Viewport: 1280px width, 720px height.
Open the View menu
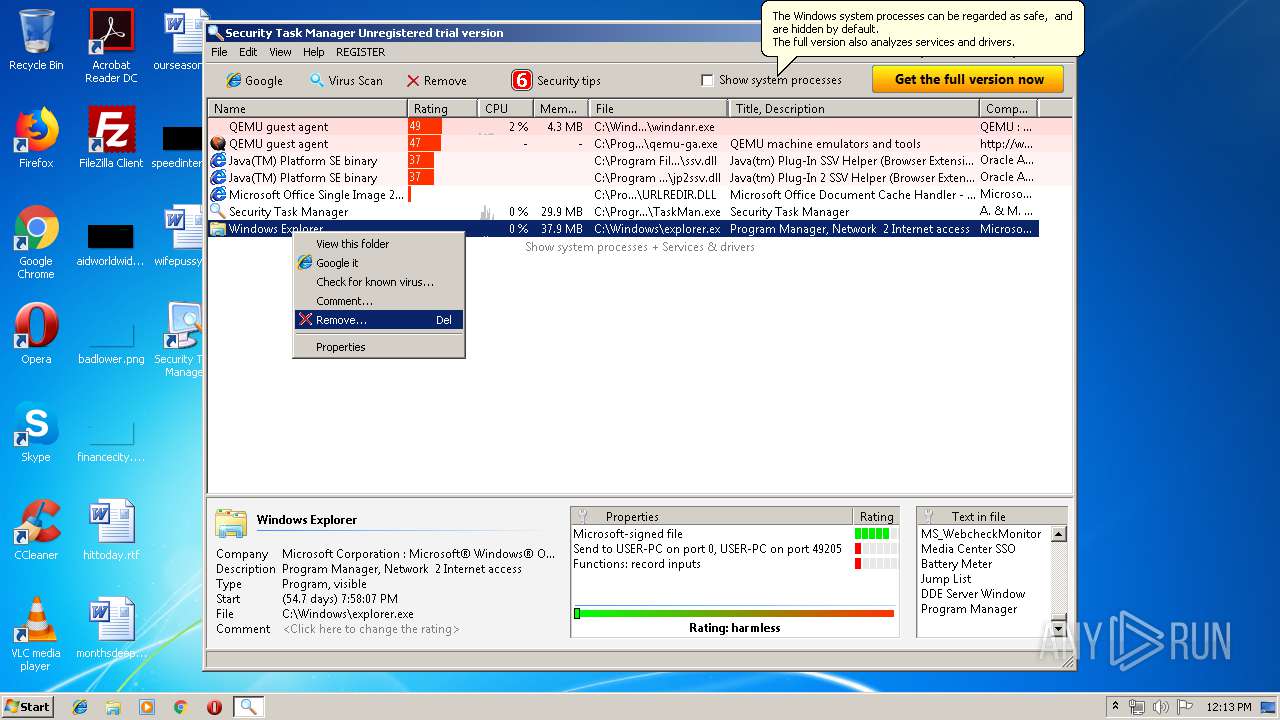tap(280, 52)
